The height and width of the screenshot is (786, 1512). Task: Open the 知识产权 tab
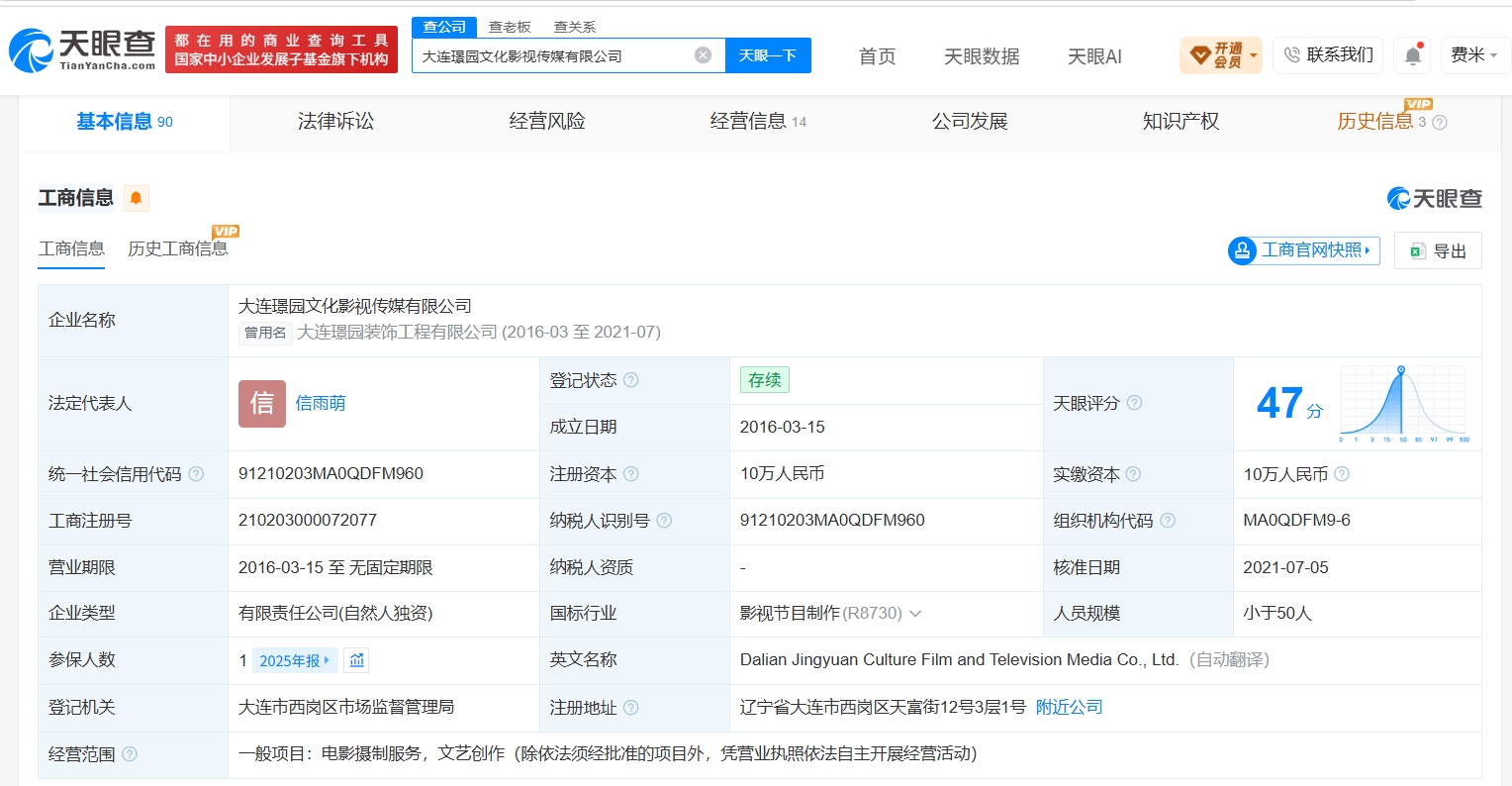(1181, 122)
